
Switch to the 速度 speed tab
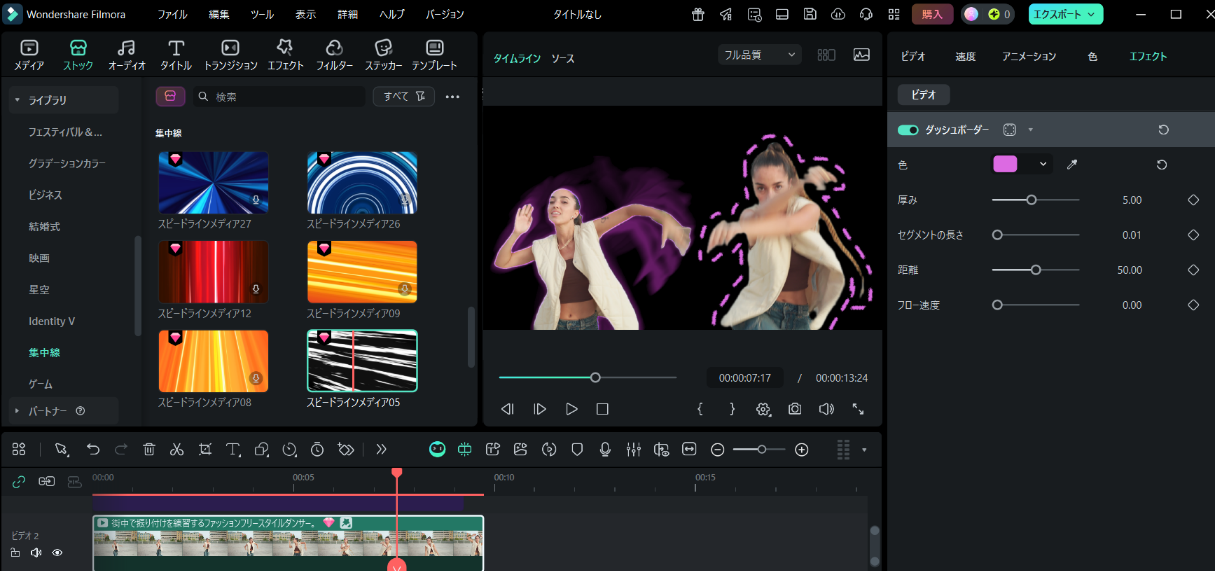pyautogui.click(x=965, y=56)
